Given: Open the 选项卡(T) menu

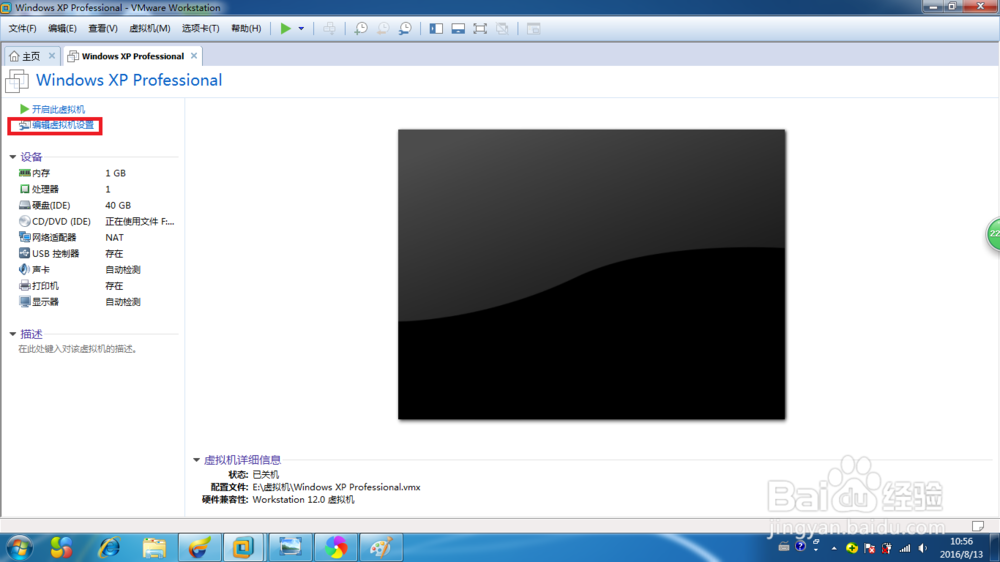Looking at the screenshot, I should coord(200,28).
